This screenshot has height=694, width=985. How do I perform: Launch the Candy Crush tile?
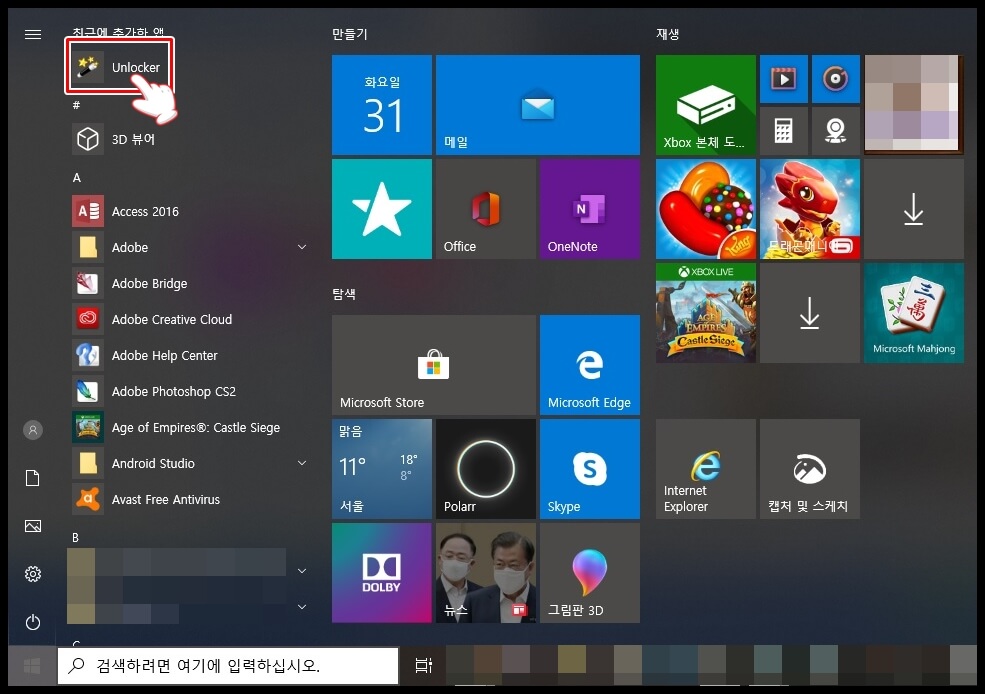705,209
